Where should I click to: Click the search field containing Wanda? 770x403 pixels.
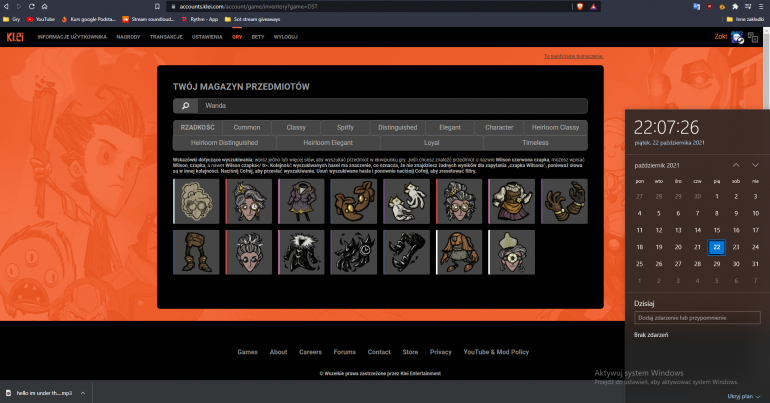click(x=392, y=106)
